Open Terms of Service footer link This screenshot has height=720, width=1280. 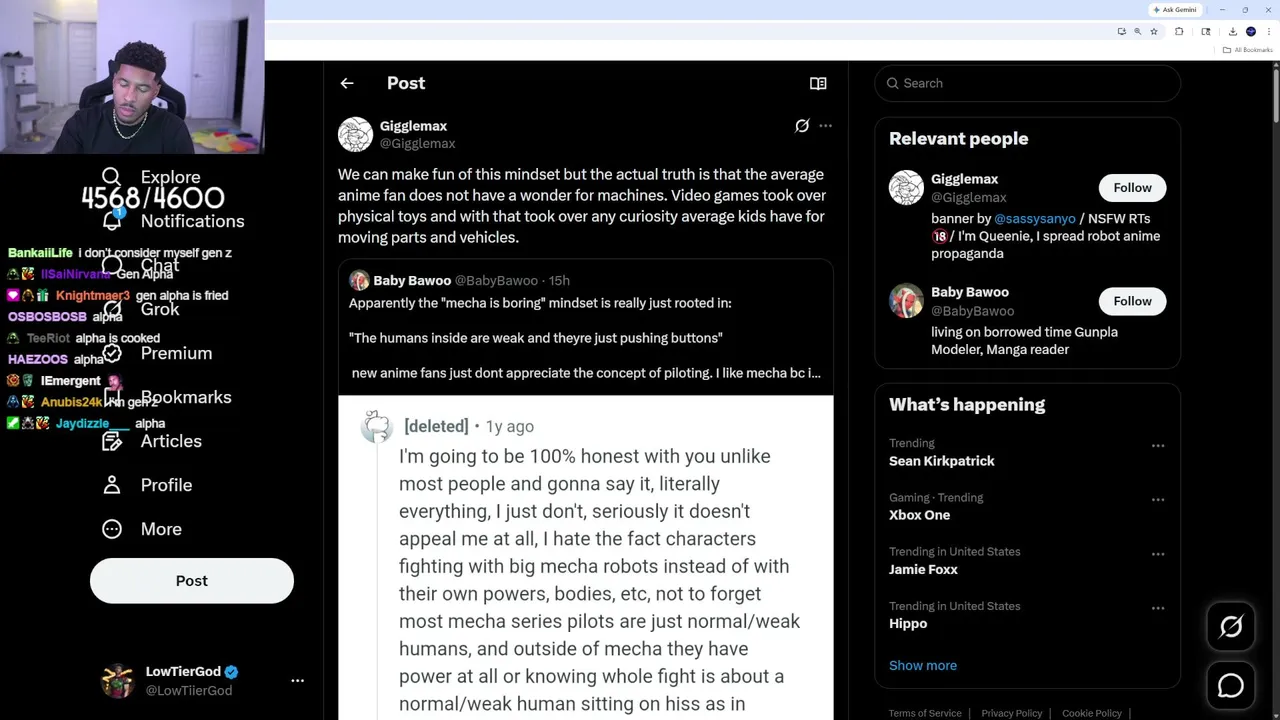925,713
